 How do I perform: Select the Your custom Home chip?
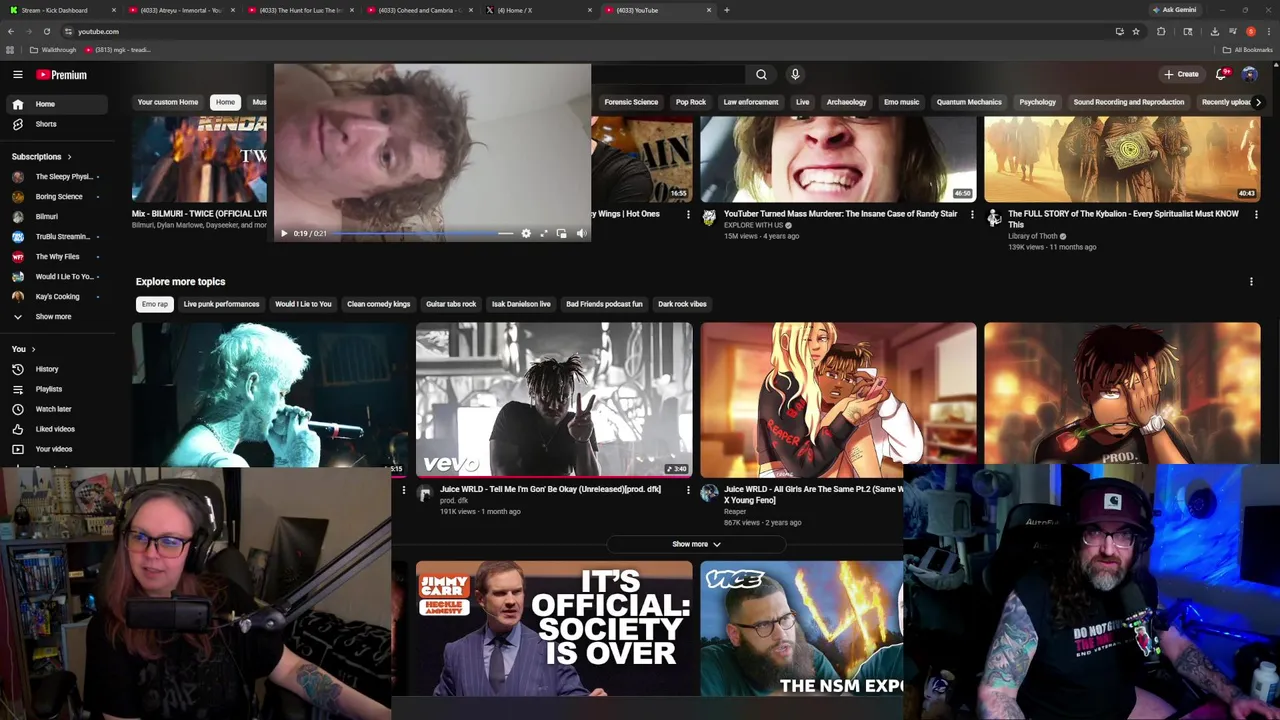coord(168,102)
